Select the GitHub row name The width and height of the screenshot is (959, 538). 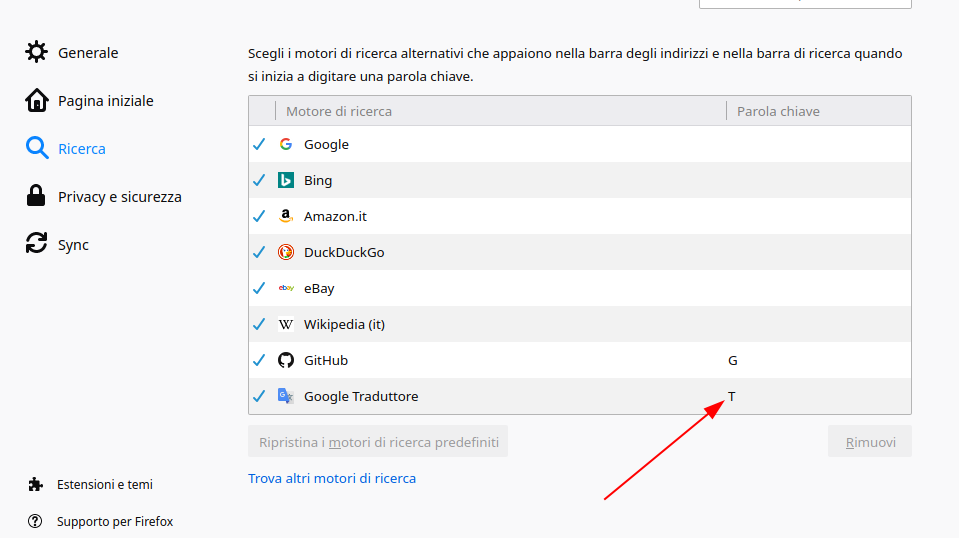click(326, 360)
